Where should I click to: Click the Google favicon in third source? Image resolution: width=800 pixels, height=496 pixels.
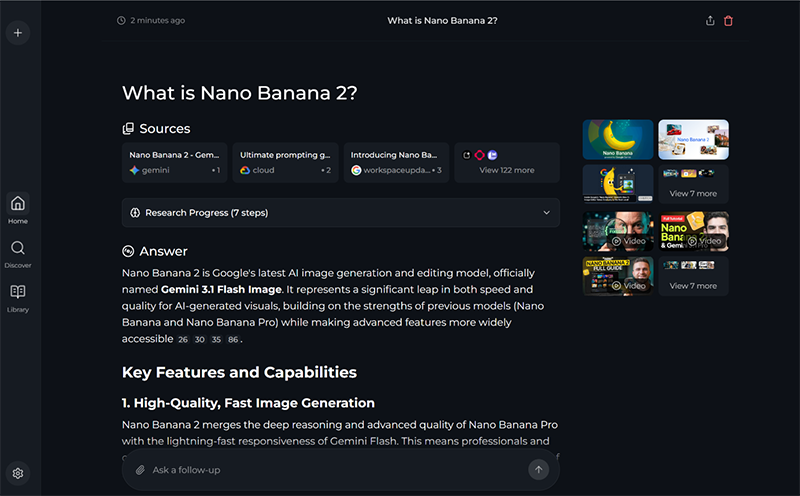356,170
